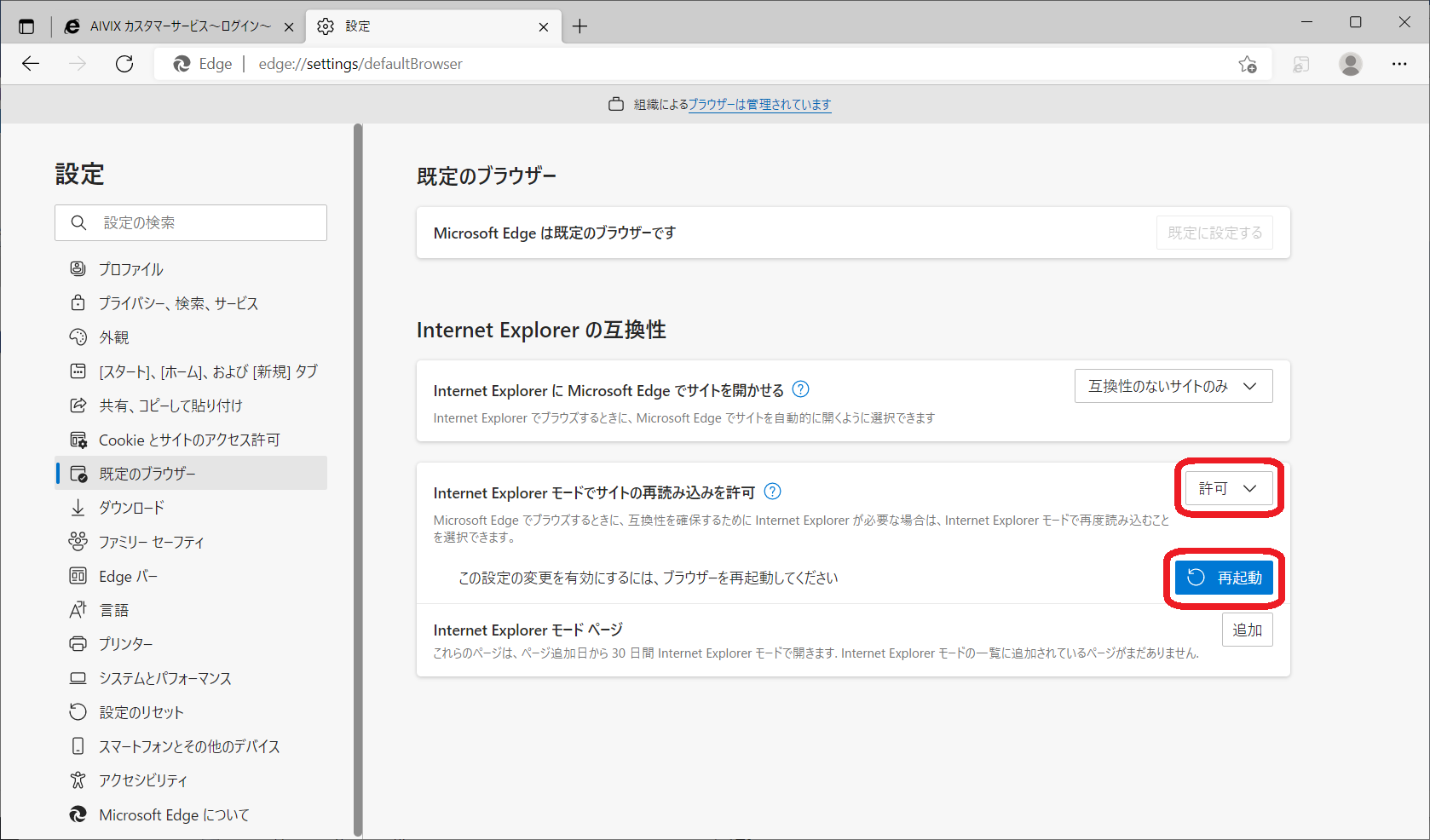Click the printer icon beside プリンター
Screen dimensions: 1430x840
click(x=78, y=644)
